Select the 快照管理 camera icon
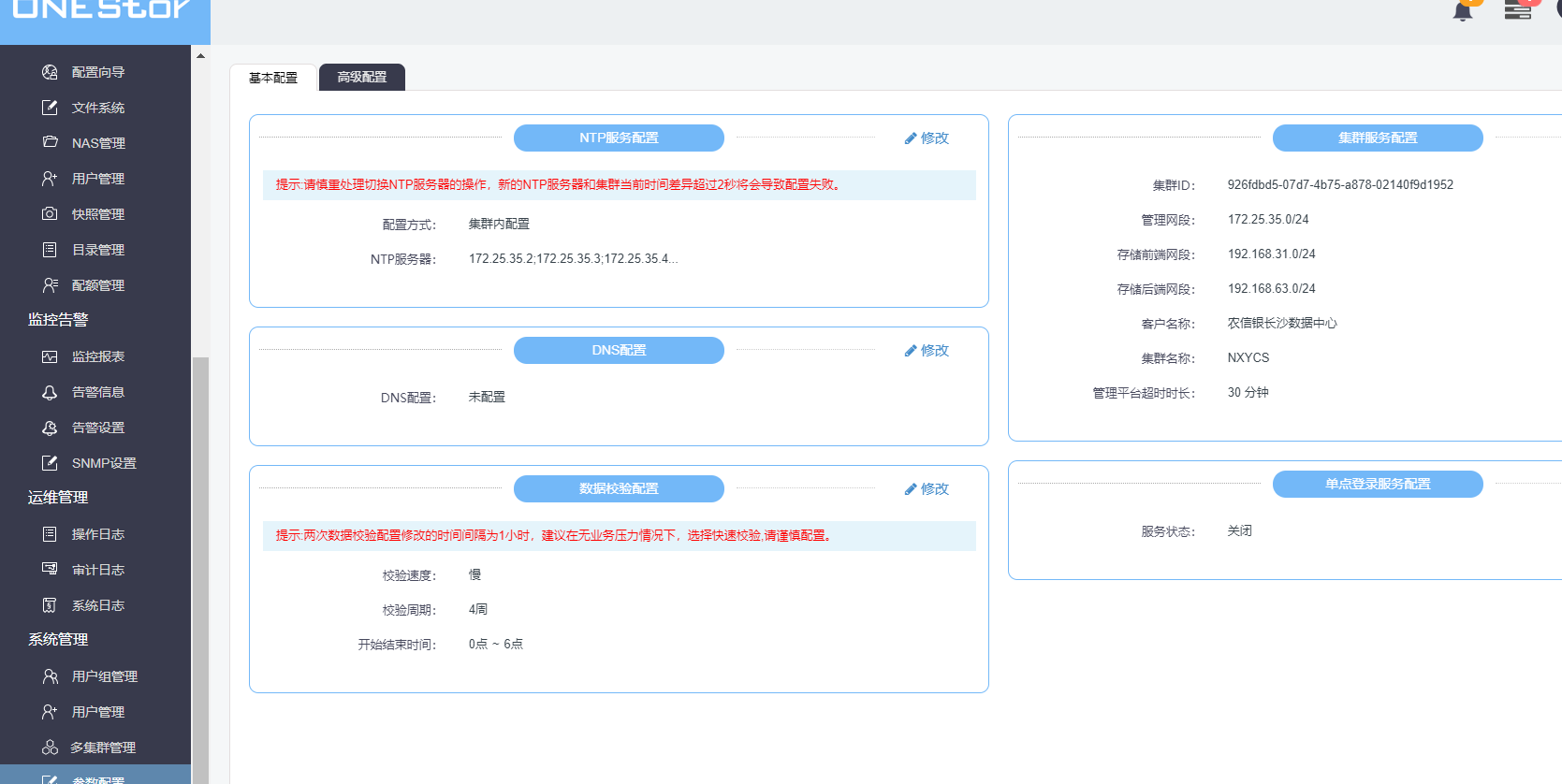 [x=50, y=214]
